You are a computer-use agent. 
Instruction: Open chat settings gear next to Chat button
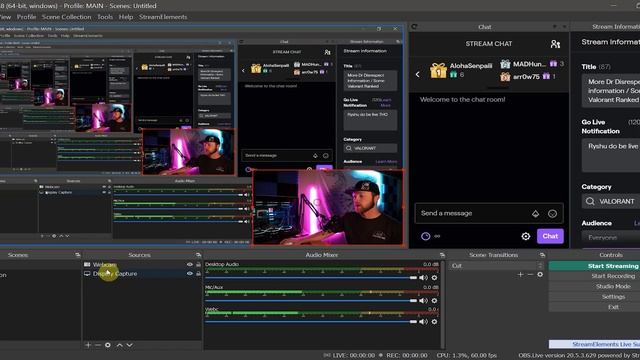526,236
